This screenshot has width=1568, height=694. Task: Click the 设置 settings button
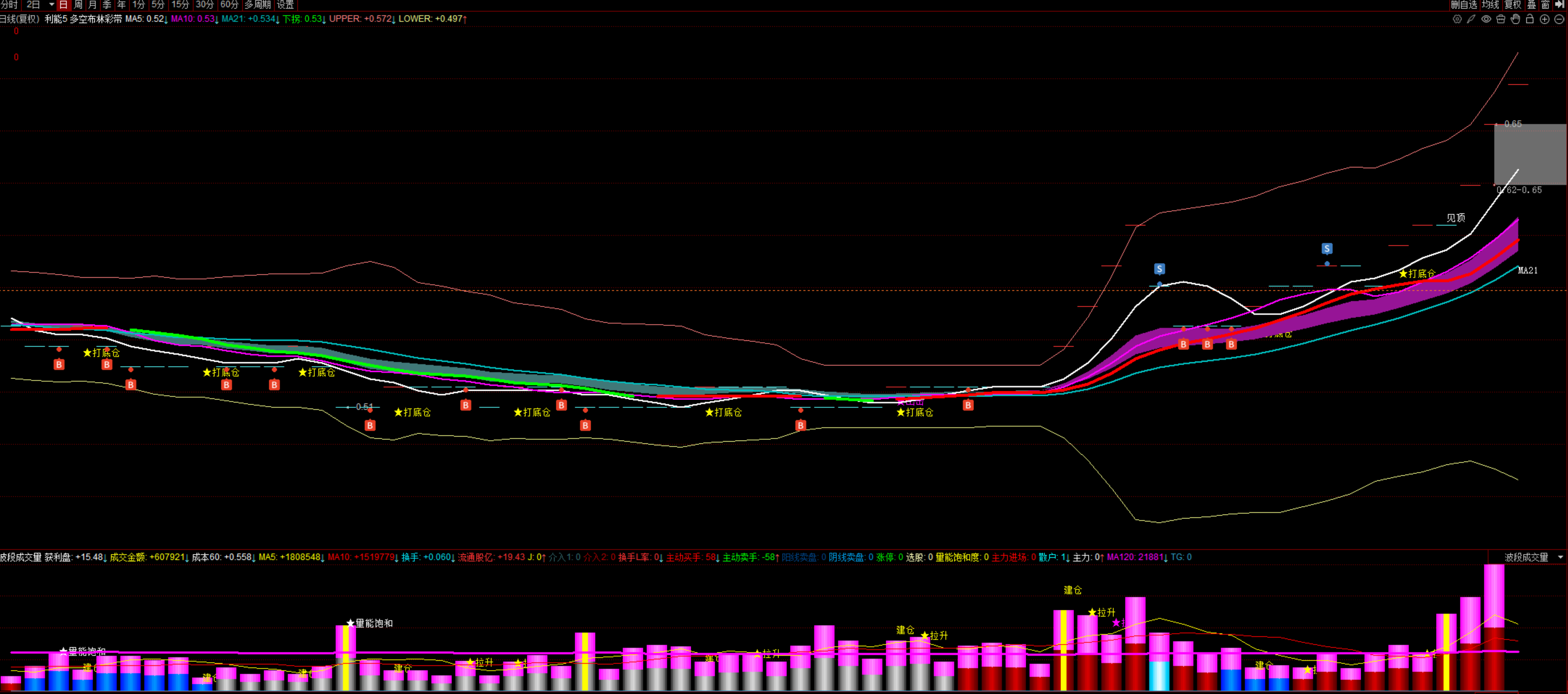pos(286,5)
